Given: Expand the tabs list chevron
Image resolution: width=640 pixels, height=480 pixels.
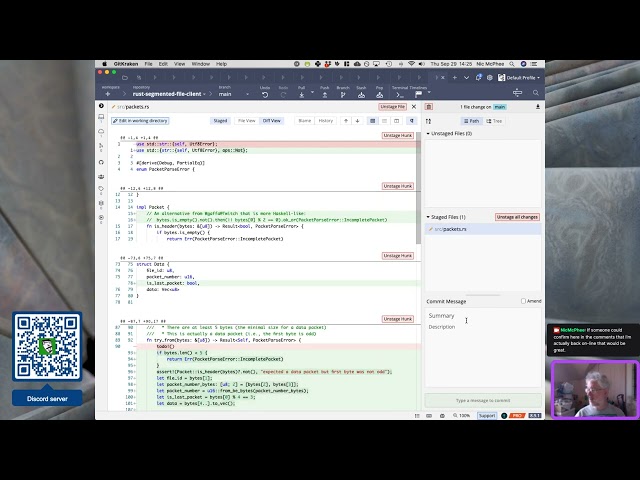Looking at the screenshot, I should [466, 78].
